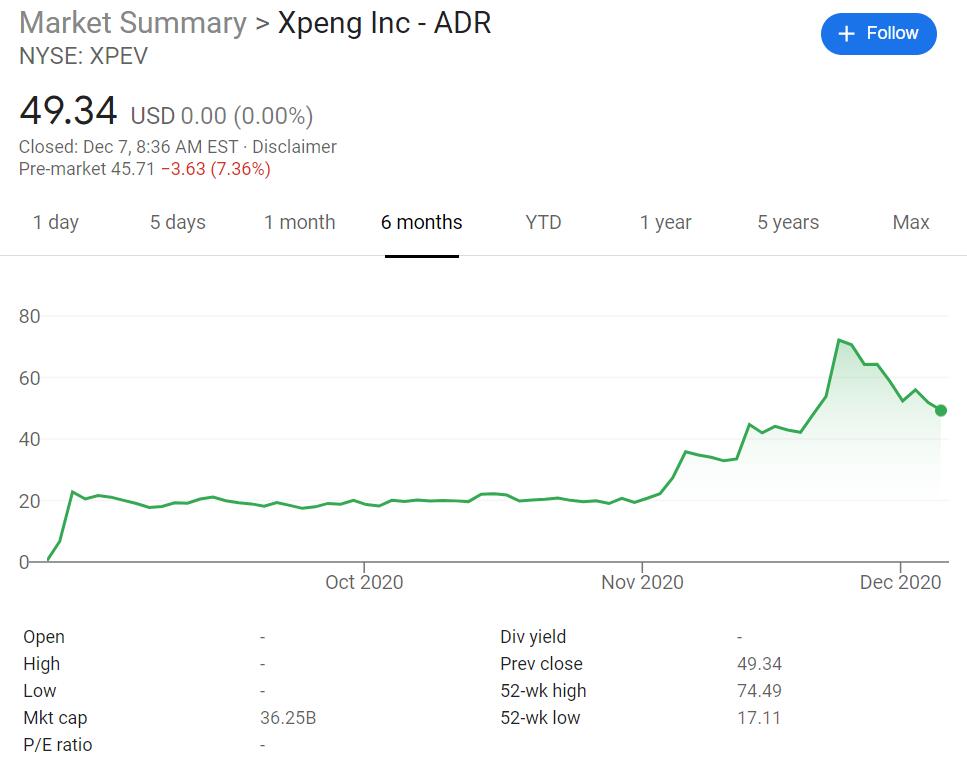Switch to YTD view
The image size is (967, 760).
[543, 222]
